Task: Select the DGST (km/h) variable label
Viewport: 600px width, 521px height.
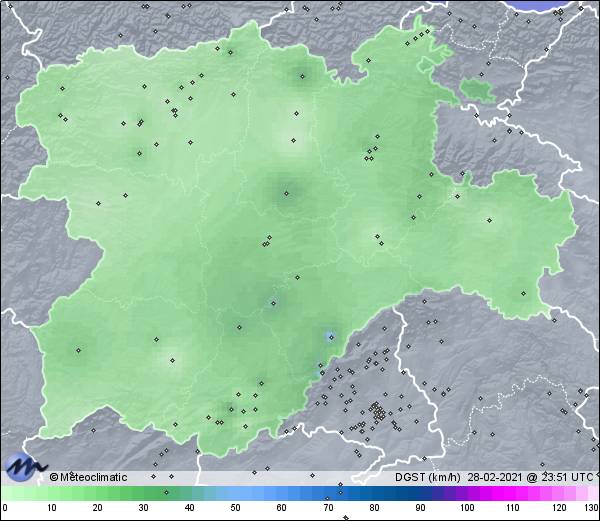Action: coord(428,477)
